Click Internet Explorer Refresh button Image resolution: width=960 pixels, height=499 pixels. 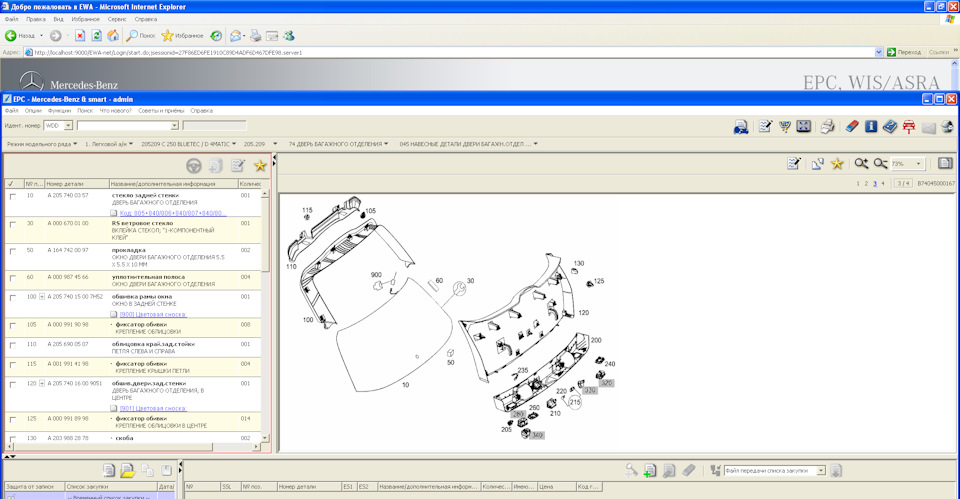(x=97, y=36)
